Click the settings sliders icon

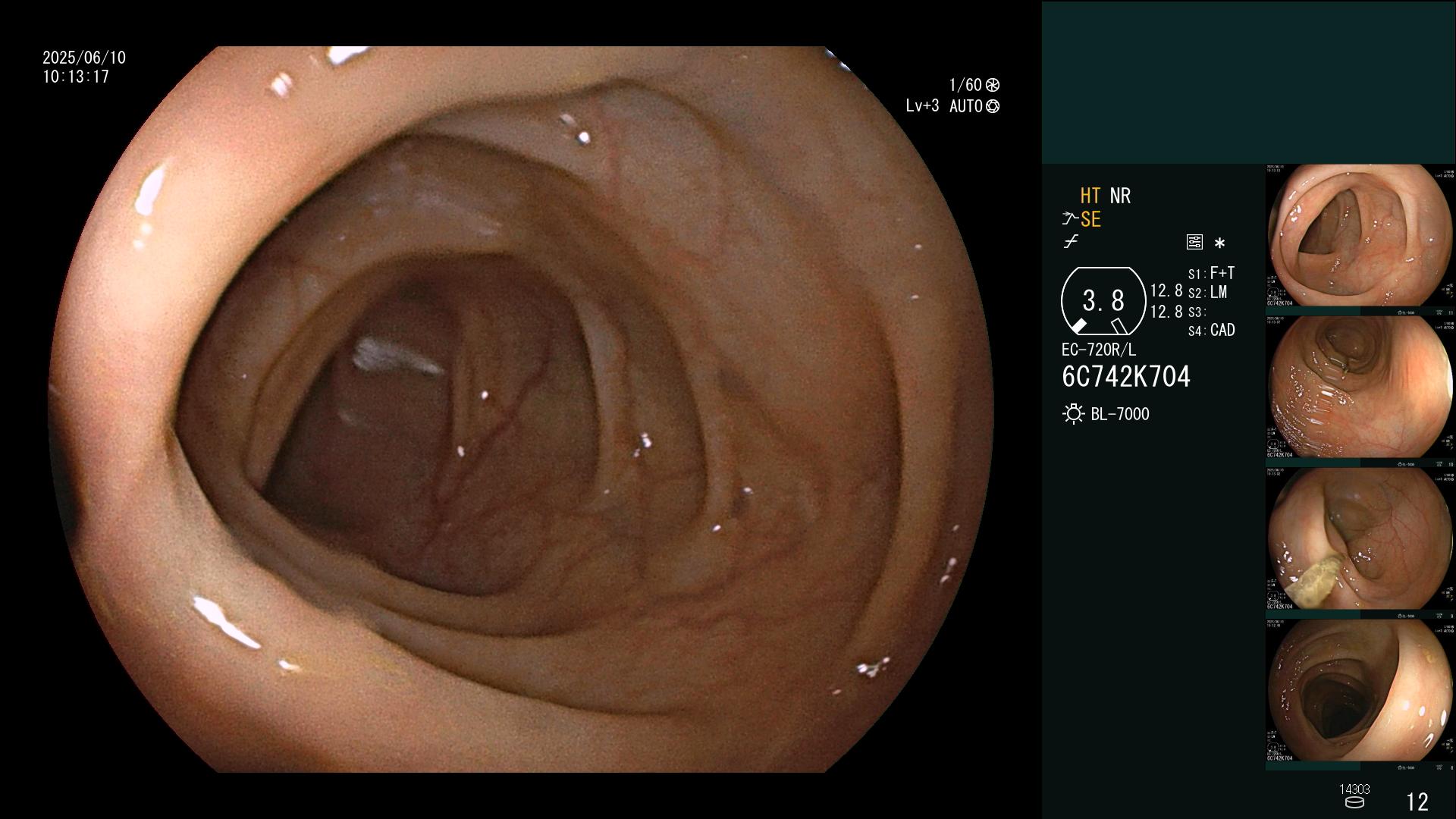[1194, 242]
